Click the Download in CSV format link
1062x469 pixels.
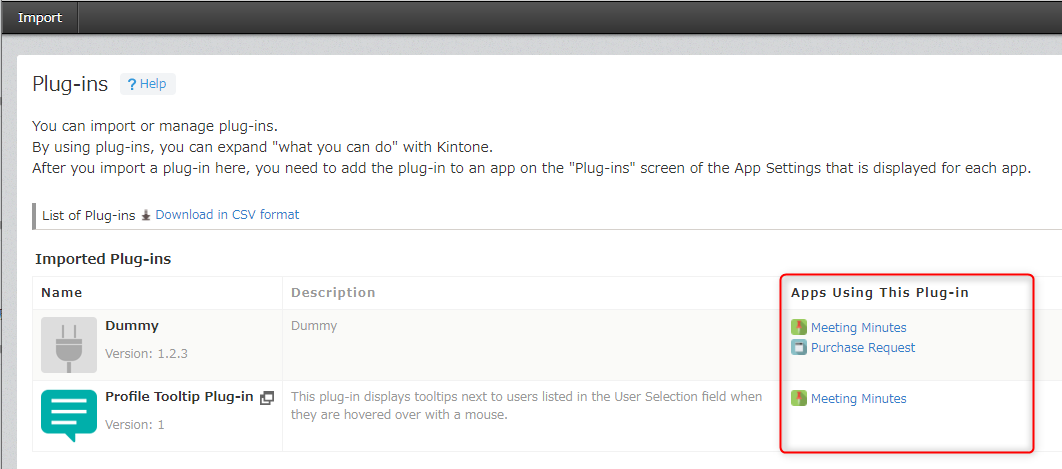[227, 215]
